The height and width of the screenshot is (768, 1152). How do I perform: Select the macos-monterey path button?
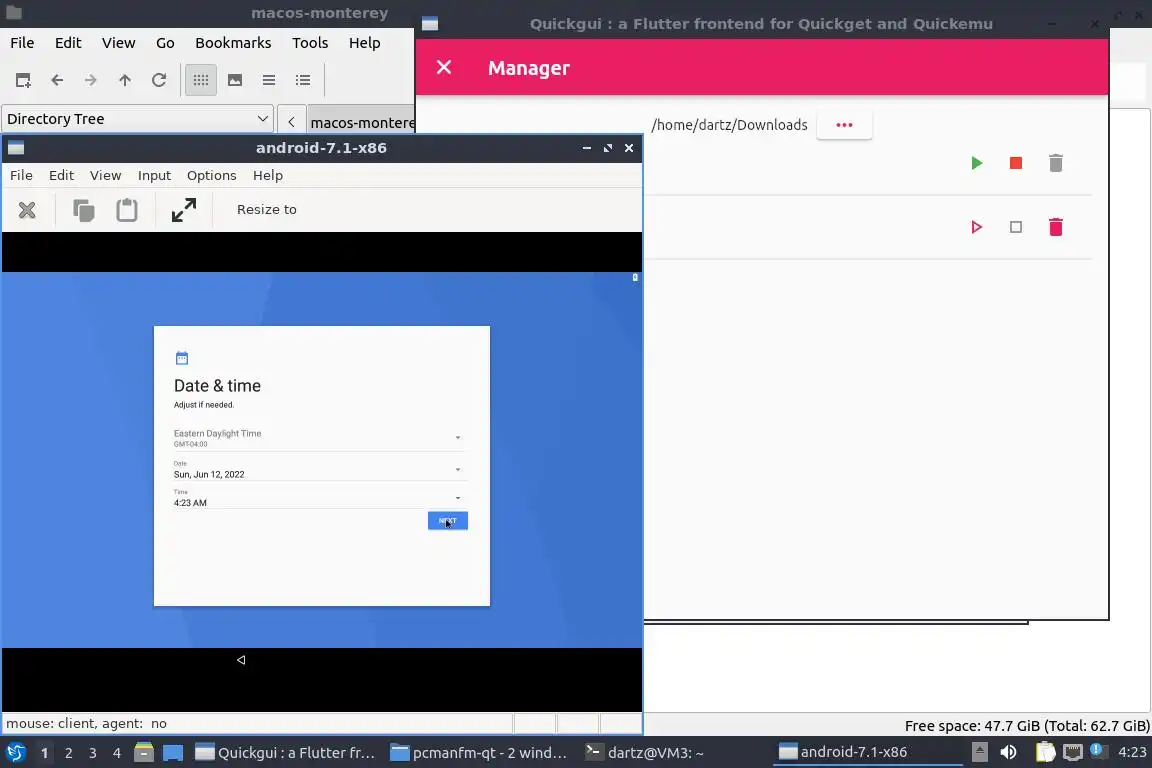[x=361, y=122]
